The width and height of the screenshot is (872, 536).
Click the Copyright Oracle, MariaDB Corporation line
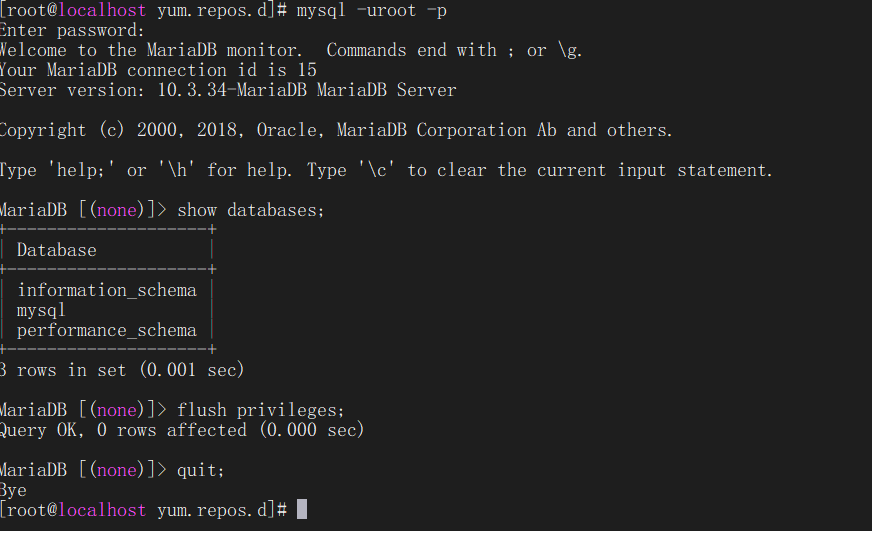336,130
